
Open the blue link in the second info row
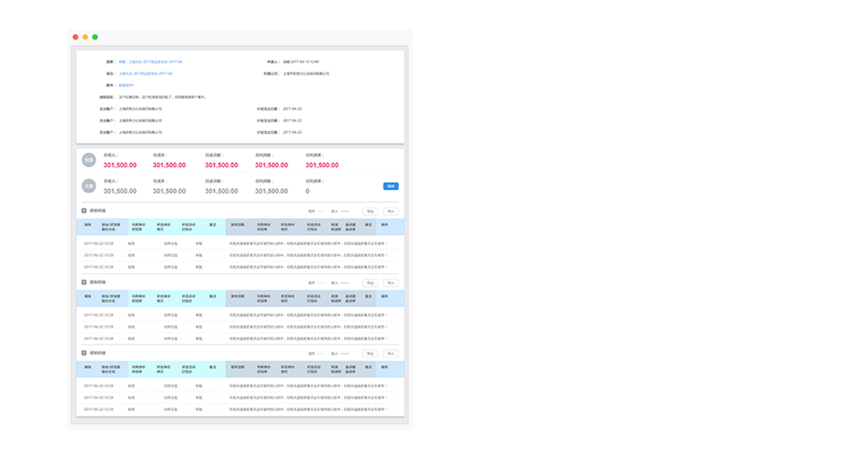point(146,74)
